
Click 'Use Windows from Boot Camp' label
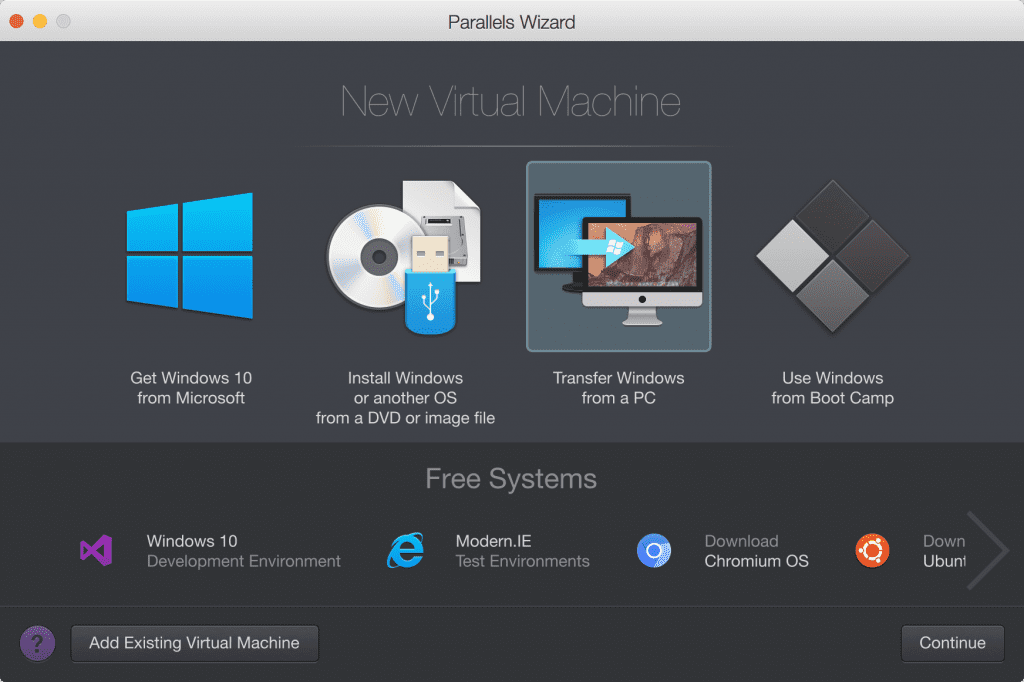tap(832, 388)
